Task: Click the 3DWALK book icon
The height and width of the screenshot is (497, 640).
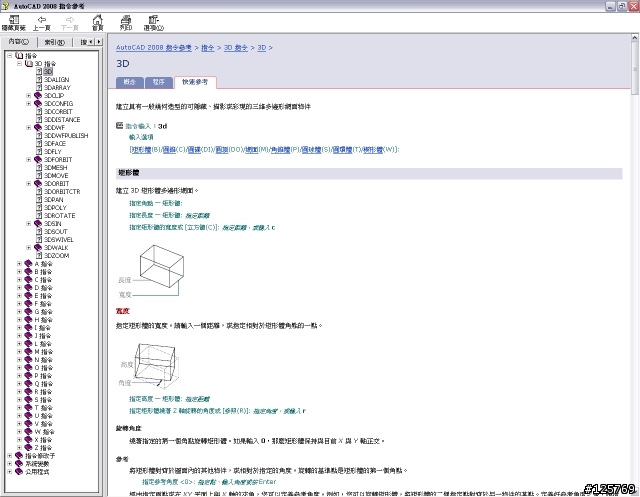Action: click(x=38, y=248)
